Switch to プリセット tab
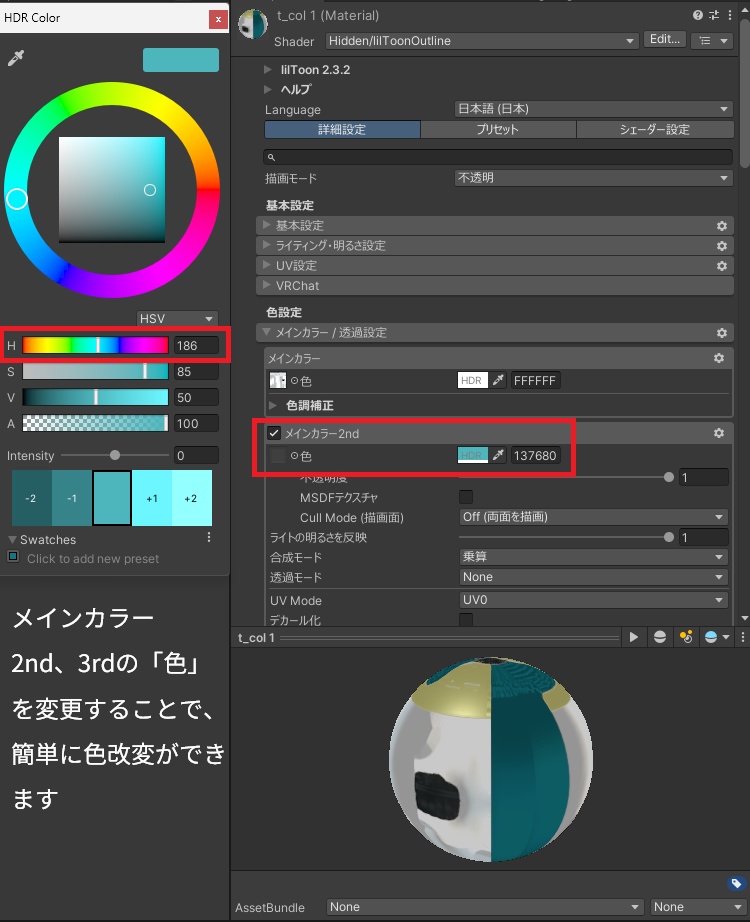This screenshot has height=922, width=750. (x=498, y=129)
